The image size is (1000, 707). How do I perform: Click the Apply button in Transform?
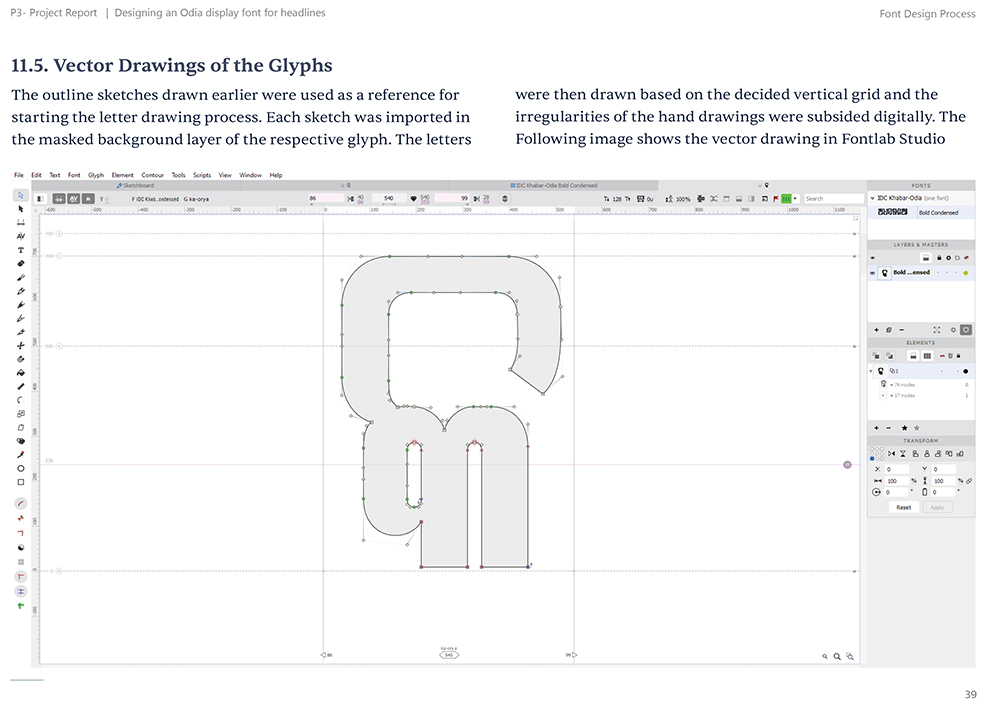pyautogui.click(x=937, y=507)
